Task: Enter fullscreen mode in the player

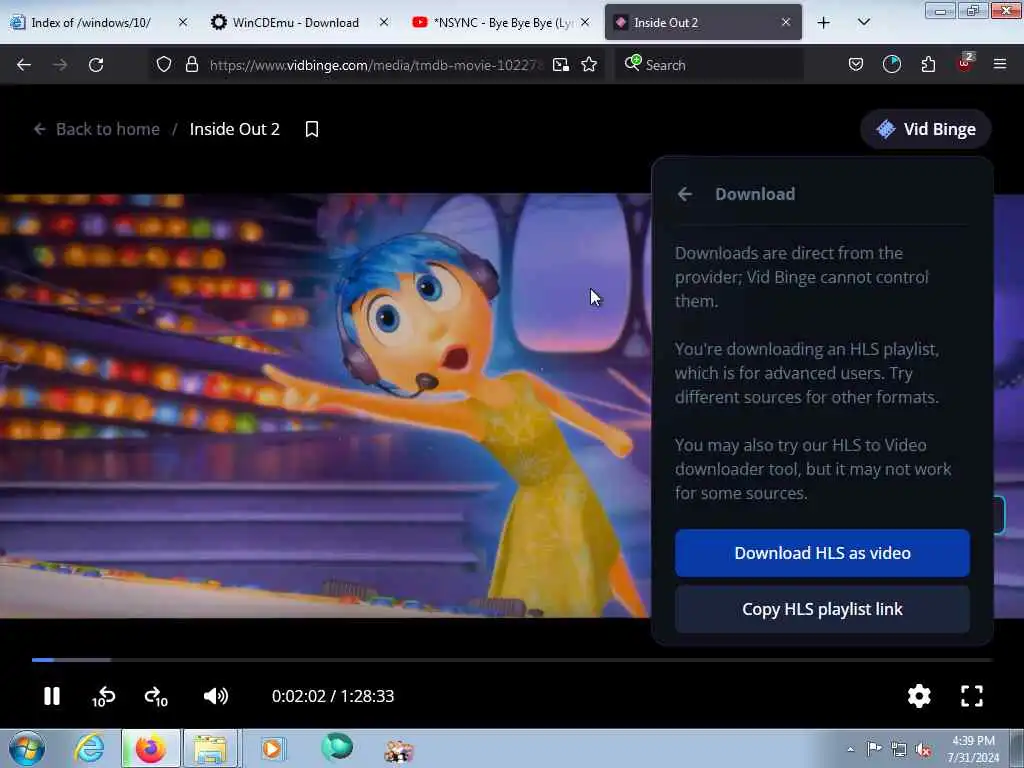Action: click(x=972, y=696)
